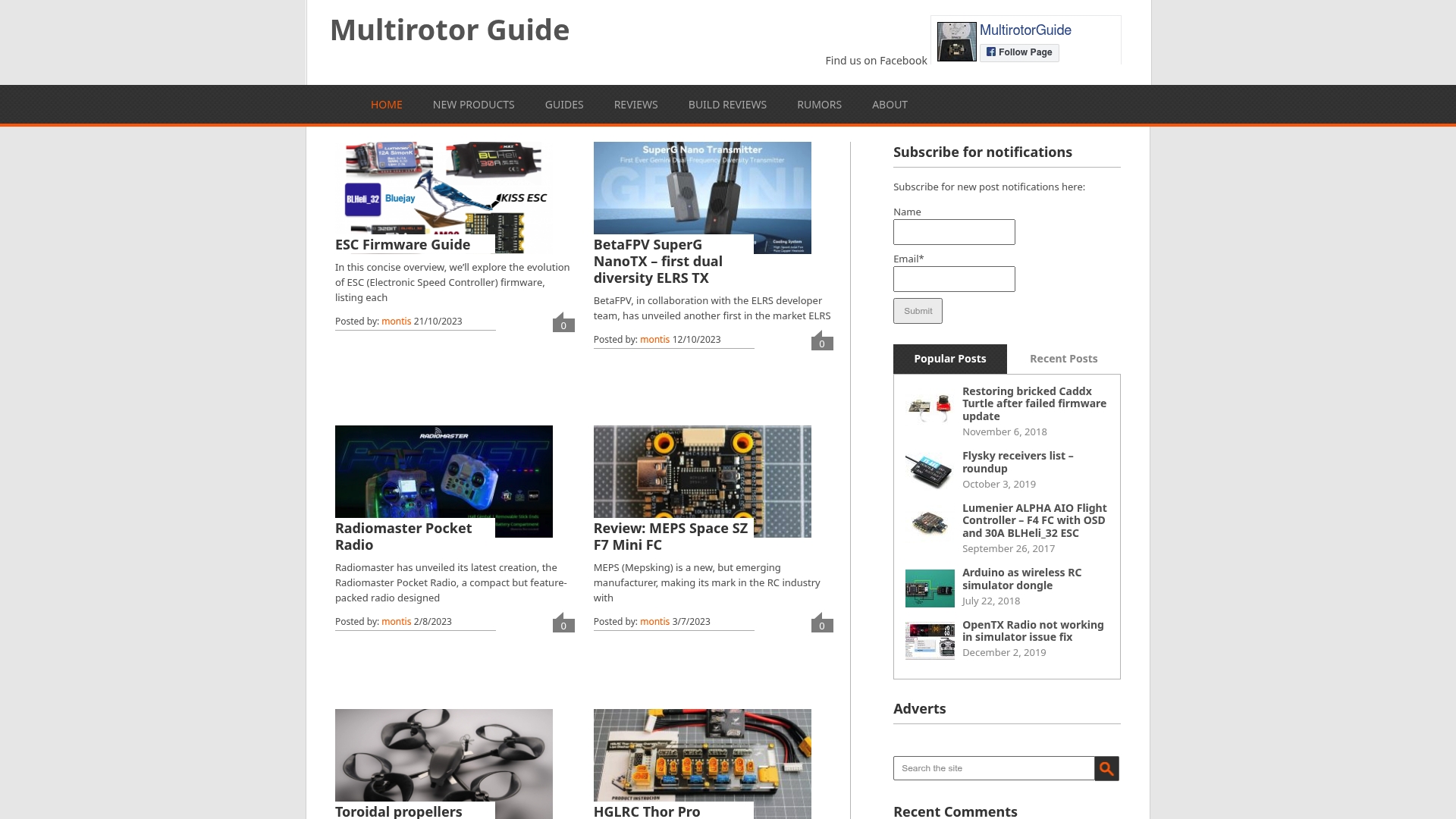Open the GUIDES menu

564,105
